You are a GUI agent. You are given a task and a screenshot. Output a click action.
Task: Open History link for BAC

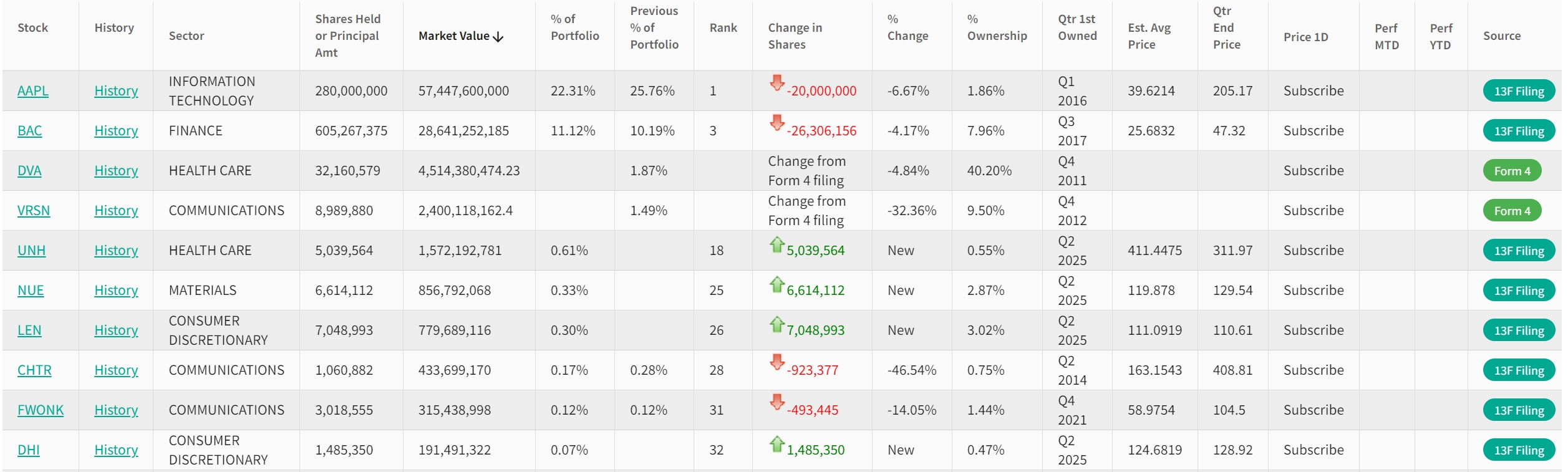click(x=116, y=131)
